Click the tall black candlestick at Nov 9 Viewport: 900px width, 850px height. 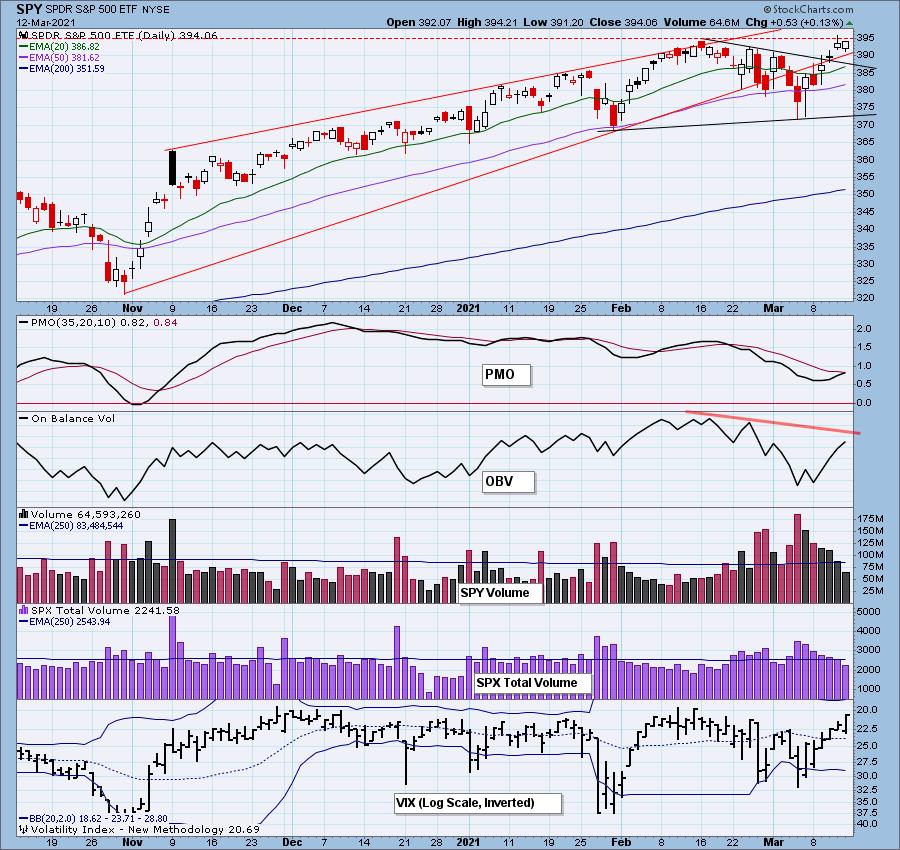click(x=172, y=167)
